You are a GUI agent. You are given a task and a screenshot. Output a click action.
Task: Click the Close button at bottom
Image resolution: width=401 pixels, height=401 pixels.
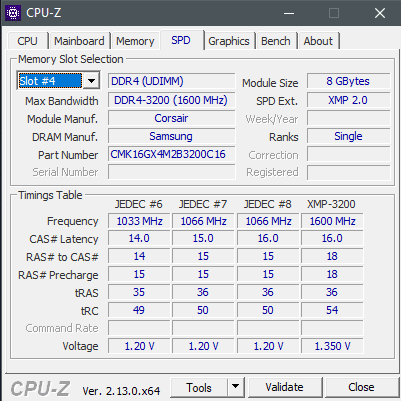click(361, 387)
